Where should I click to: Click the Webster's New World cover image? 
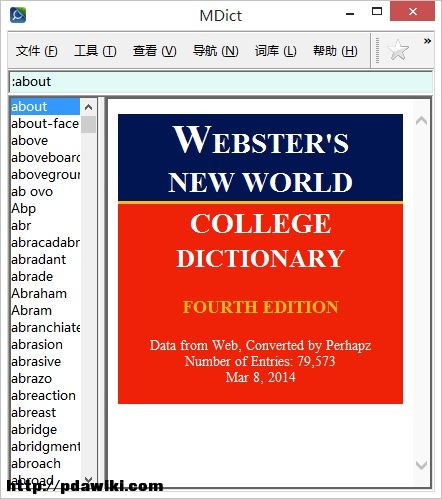tap(260, 259)
